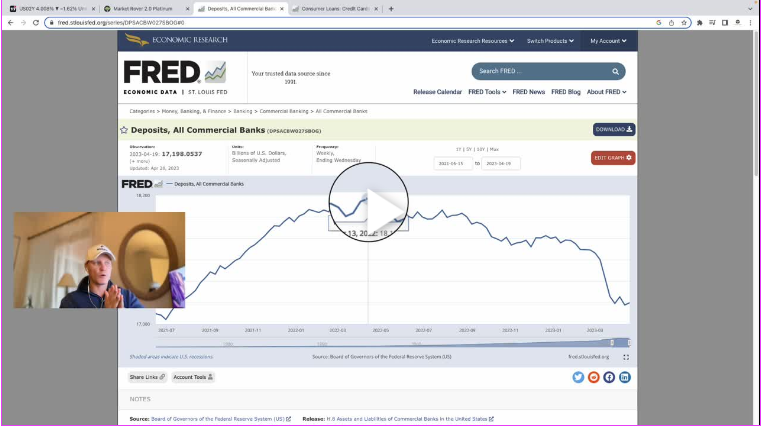This screenshot has width=761, height=426.
Task: Switch to the Market Rover 2.0 Platinum tab
Action: 146,9
